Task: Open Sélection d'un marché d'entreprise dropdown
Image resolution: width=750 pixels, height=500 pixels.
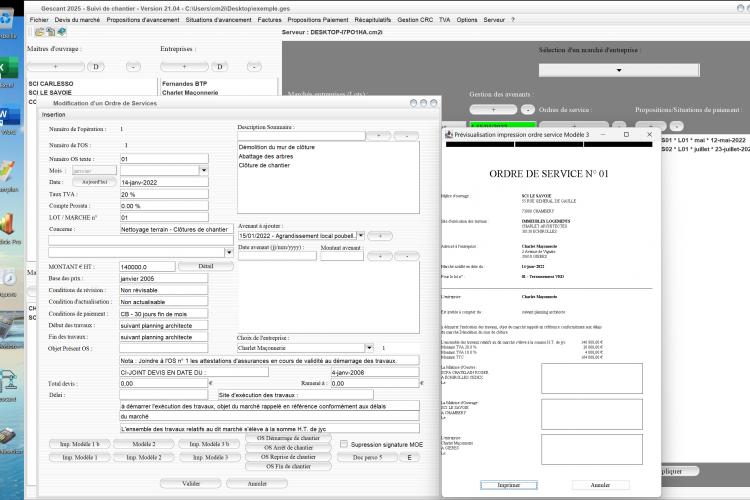Action: tap(619, 70)
